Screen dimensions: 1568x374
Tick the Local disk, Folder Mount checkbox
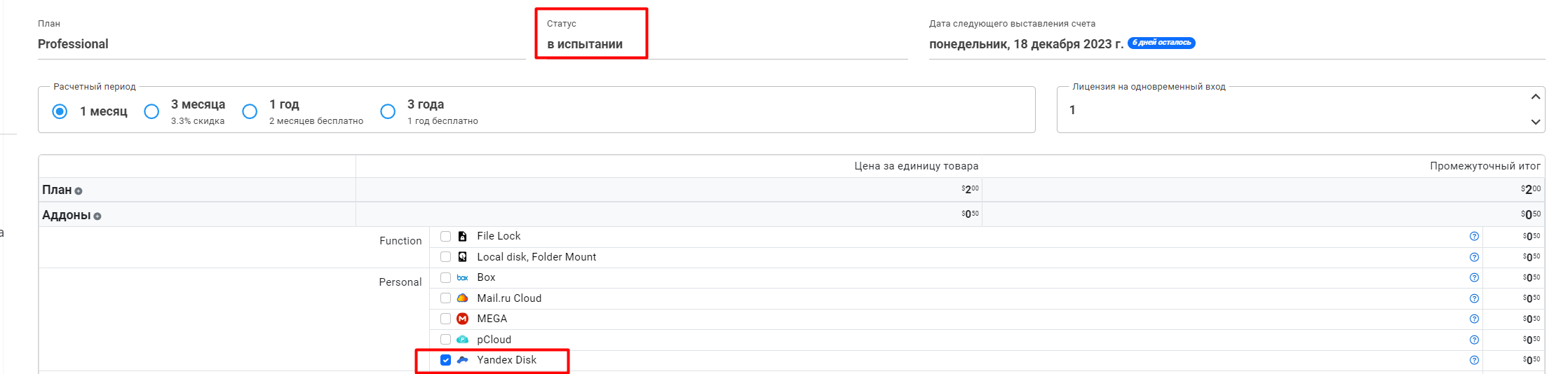pos(445,257)
